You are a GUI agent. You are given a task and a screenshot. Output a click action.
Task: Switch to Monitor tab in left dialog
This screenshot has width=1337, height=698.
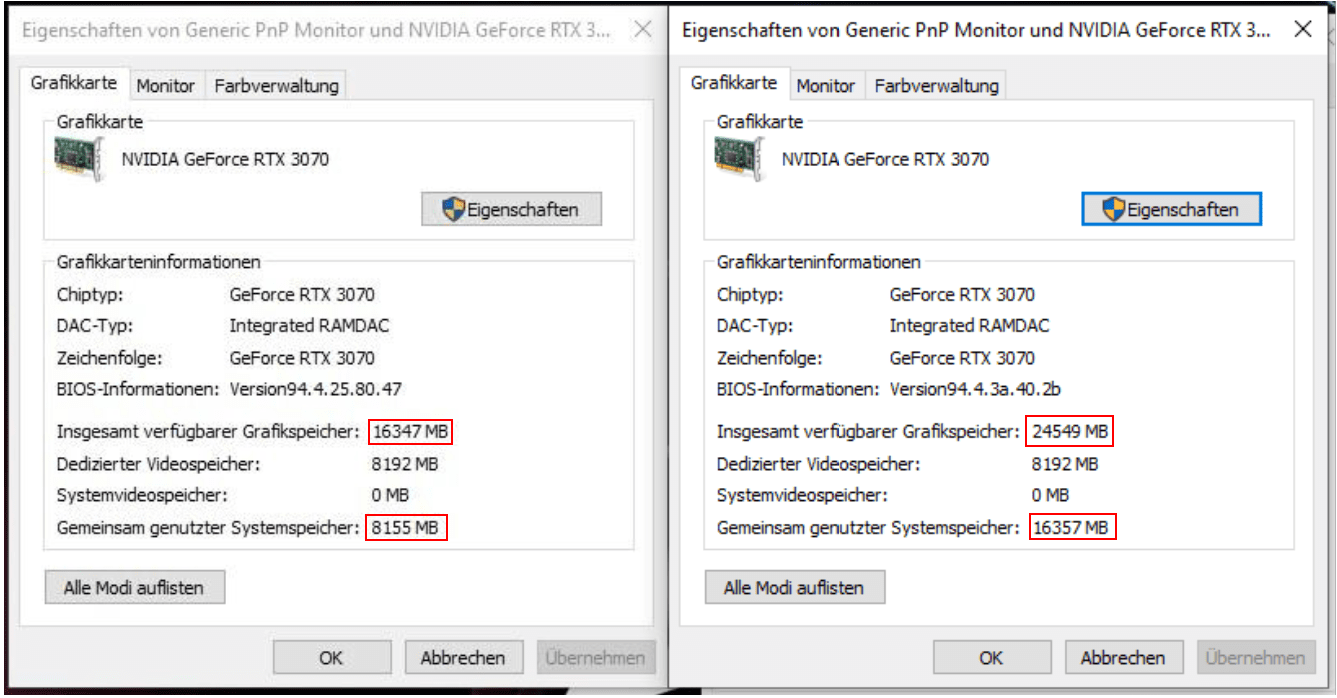coord(165,86)
